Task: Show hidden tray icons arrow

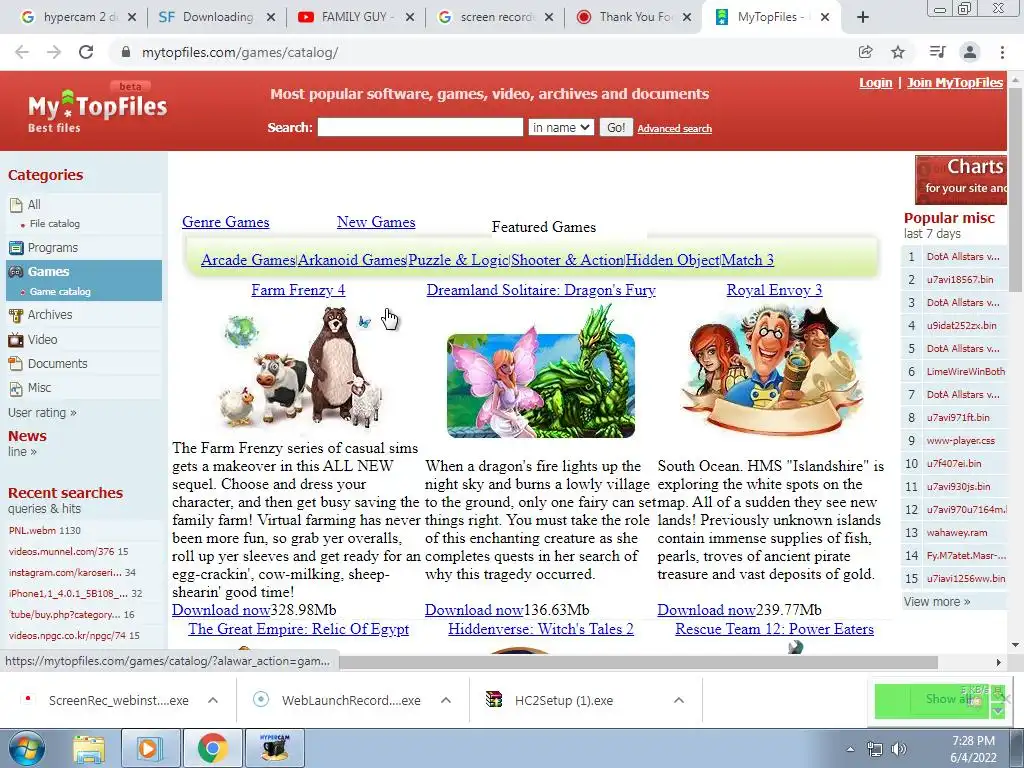Action: [850, 749]
